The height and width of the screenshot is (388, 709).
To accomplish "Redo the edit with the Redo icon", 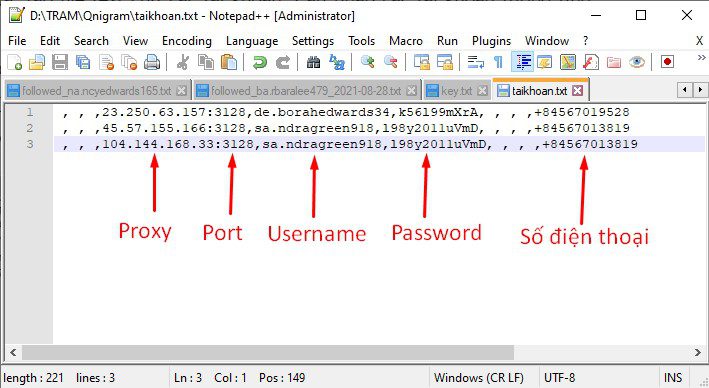I will 283,62.
